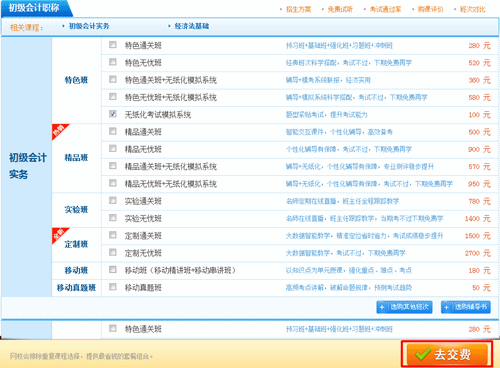Screen dimensions: 500x368
Task: Click the 580 元 price
Action: [480, 98]
